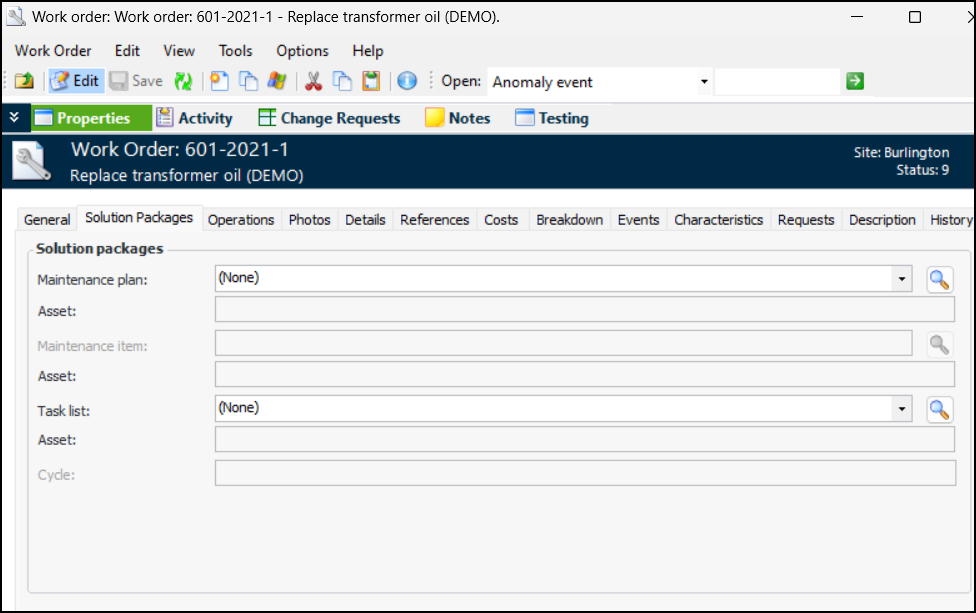Screen dimensions: 976x613
Task: Click the empty field next to Open dropdown
Action: click(777, 82)
